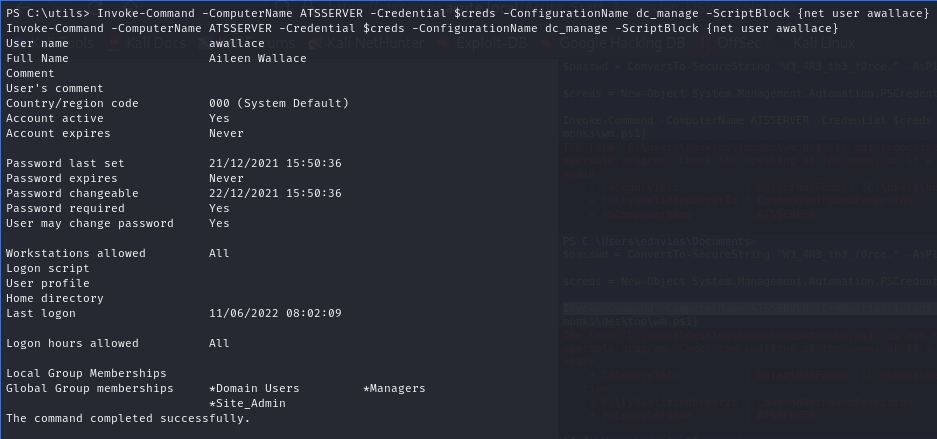The width and height of the screenshot is (937, 439).
Task: Click the *Managers group entry
Action: [394, 388]
